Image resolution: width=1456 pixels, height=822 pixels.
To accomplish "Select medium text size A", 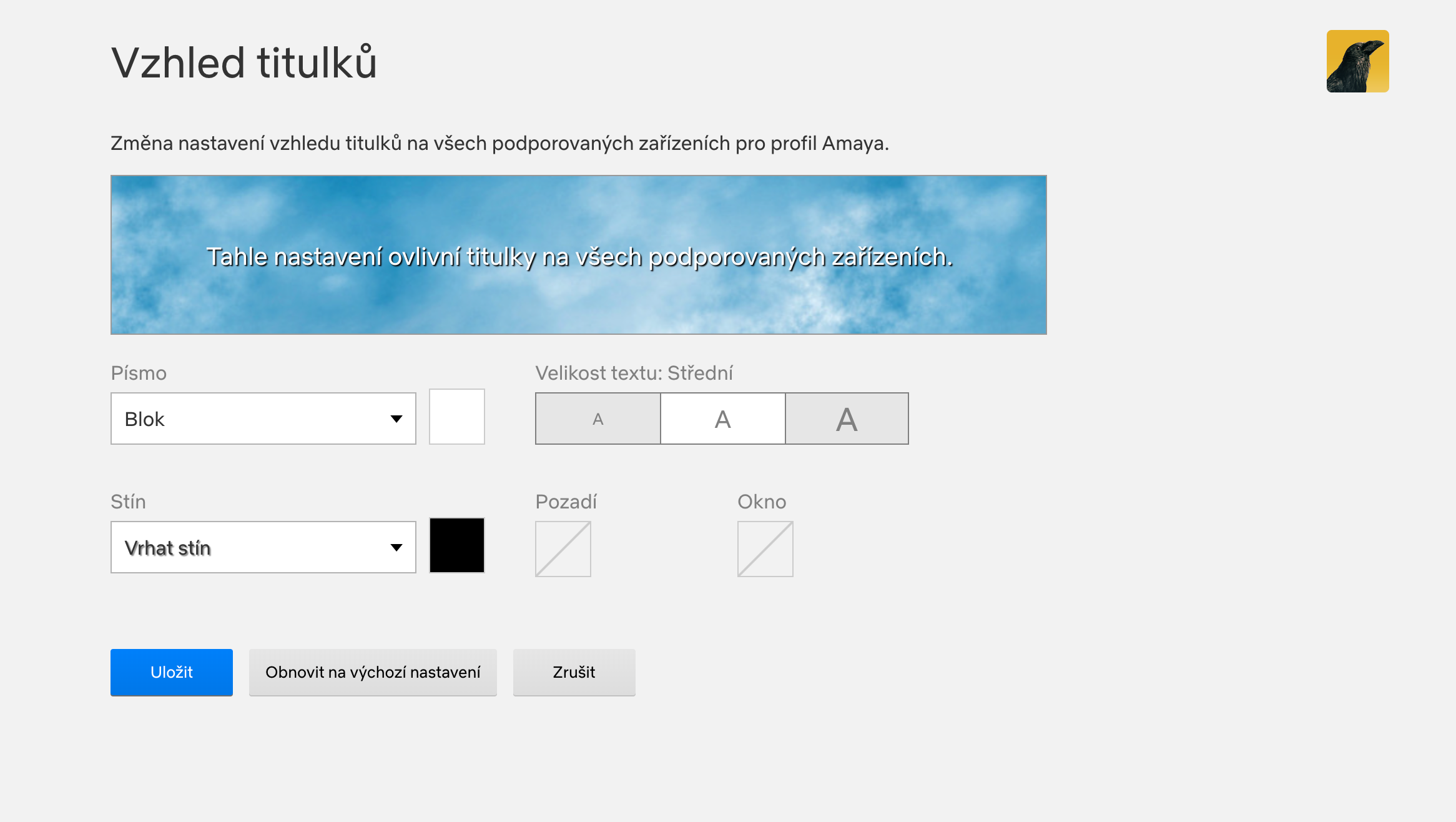I will [x=722, y=418].
